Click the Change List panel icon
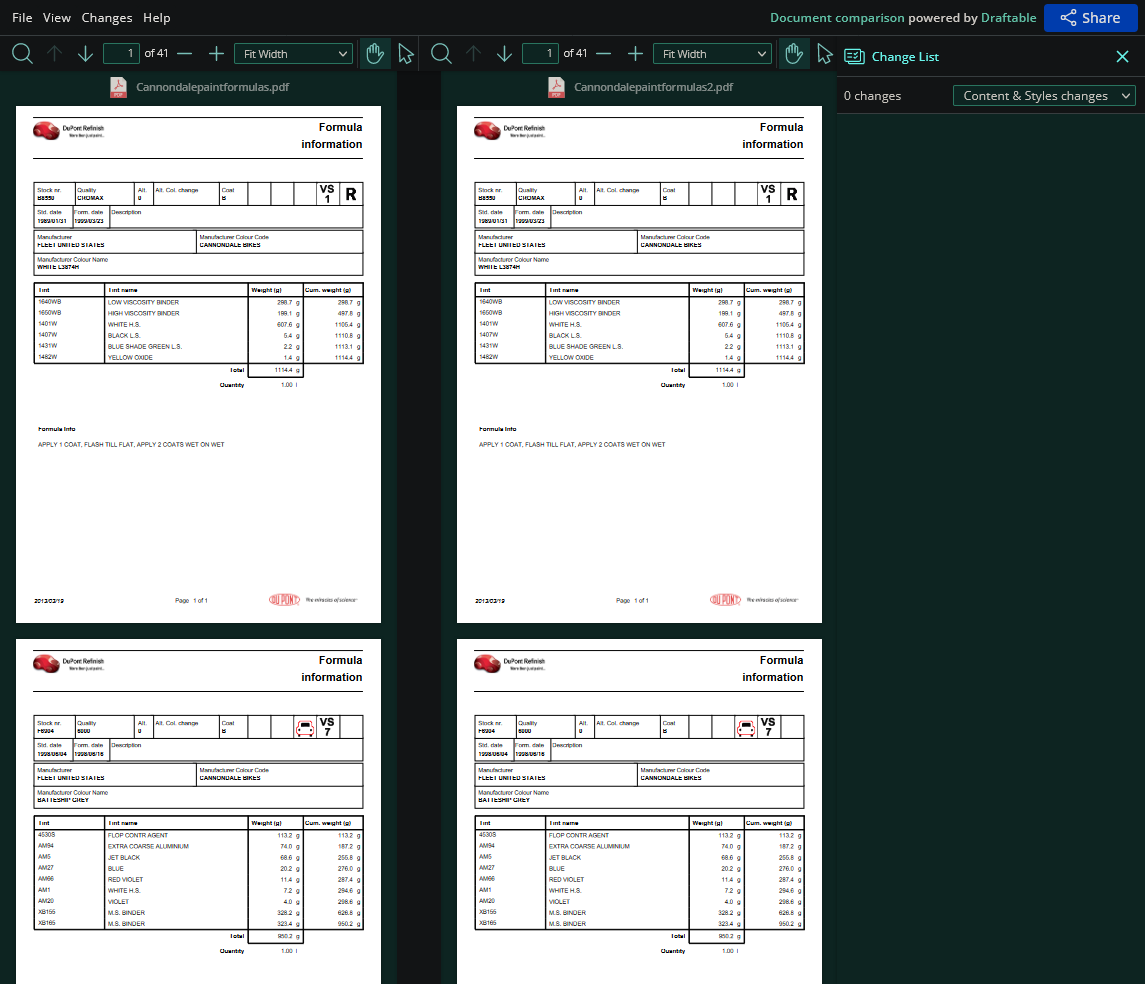The width and height of the screenshot is (1145, 984). [x=854, y=56]
